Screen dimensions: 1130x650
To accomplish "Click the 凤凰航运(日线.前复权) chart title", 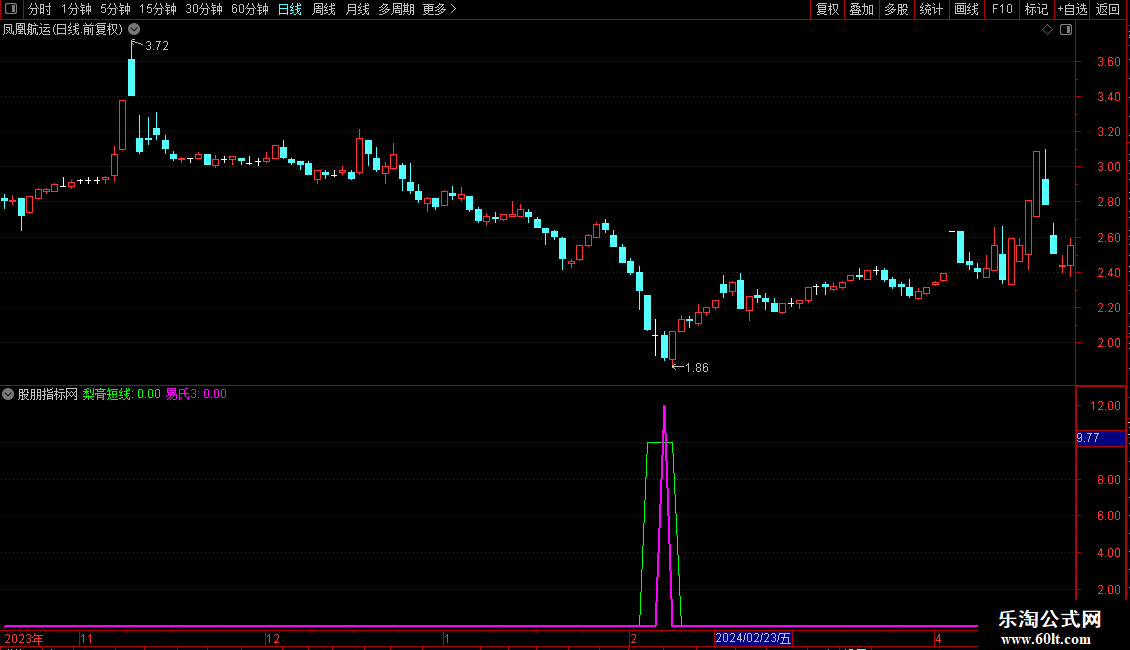I will tap(63, 30).
